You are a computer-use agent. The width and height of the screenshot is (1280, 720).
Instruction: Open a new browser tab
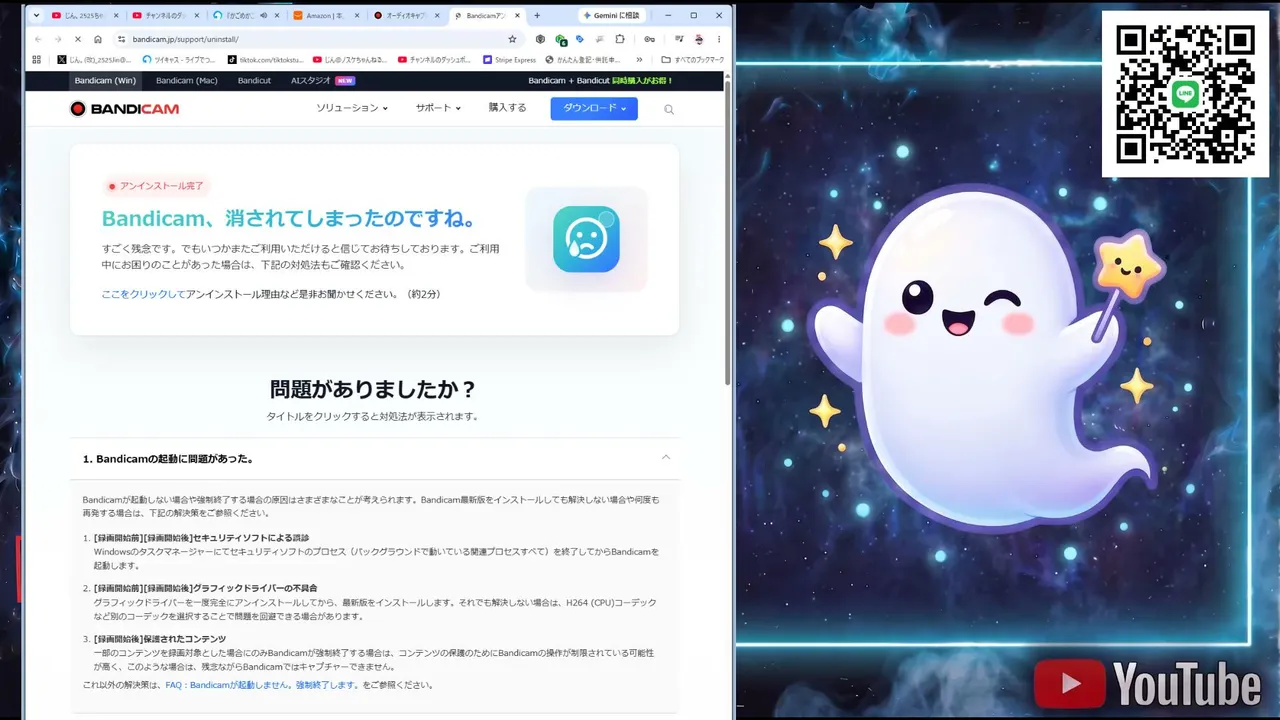(x=537, y=16)
